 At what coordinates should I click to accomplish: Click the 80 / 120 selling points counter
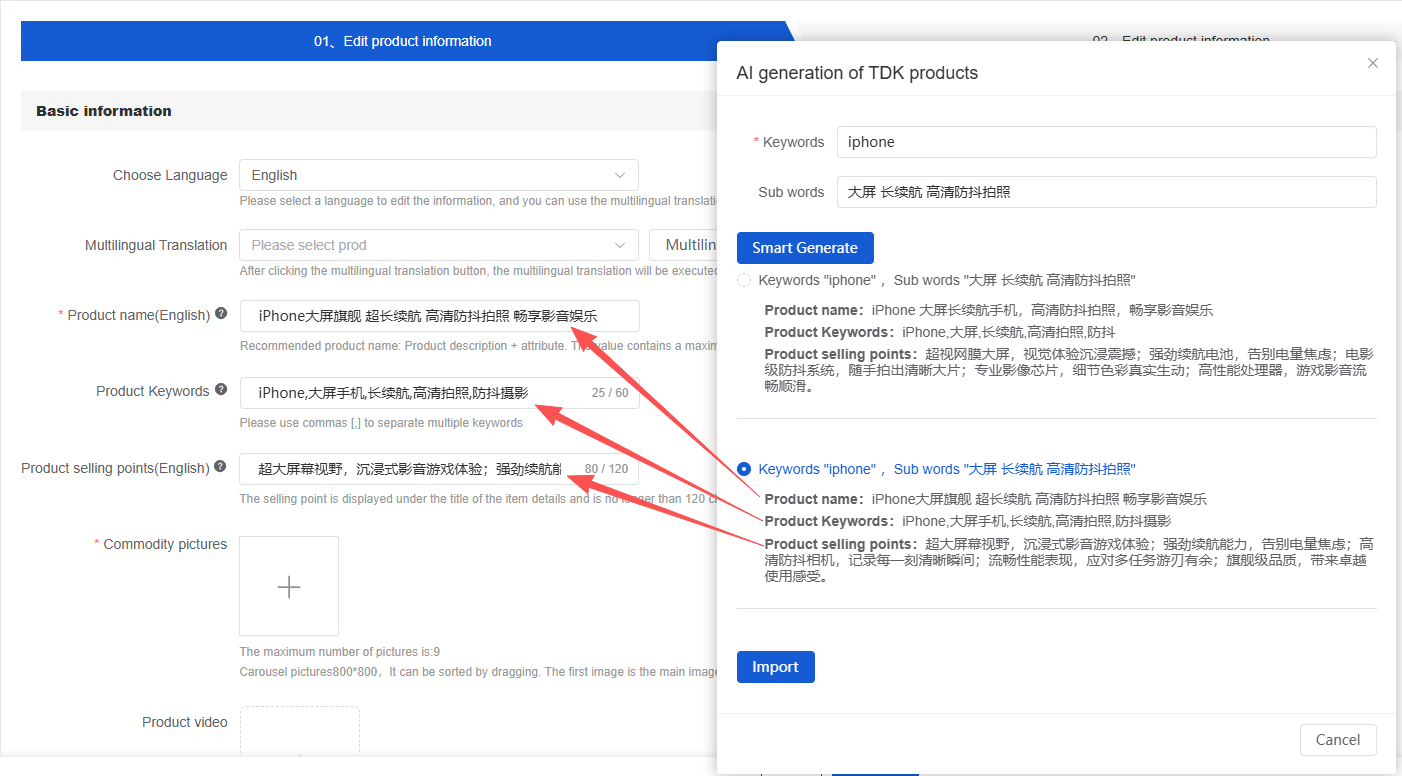[x=606, y=469]
